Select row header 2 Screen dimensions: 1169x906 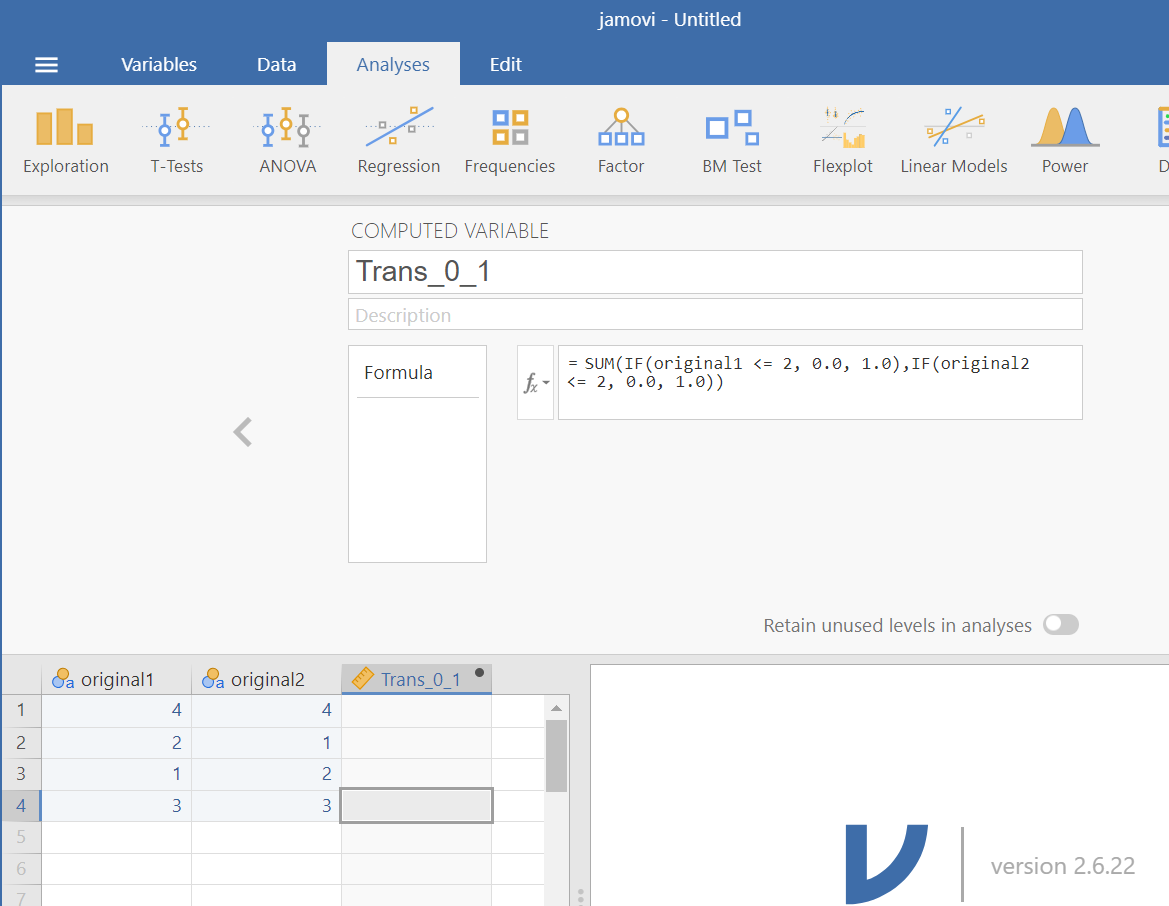21,743
